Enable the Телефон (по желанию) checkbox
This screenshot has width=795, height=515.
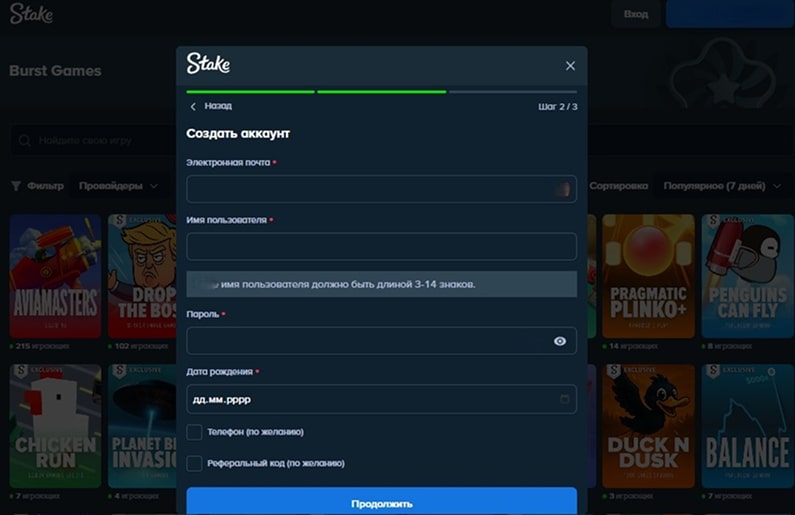tap(195, 432)
